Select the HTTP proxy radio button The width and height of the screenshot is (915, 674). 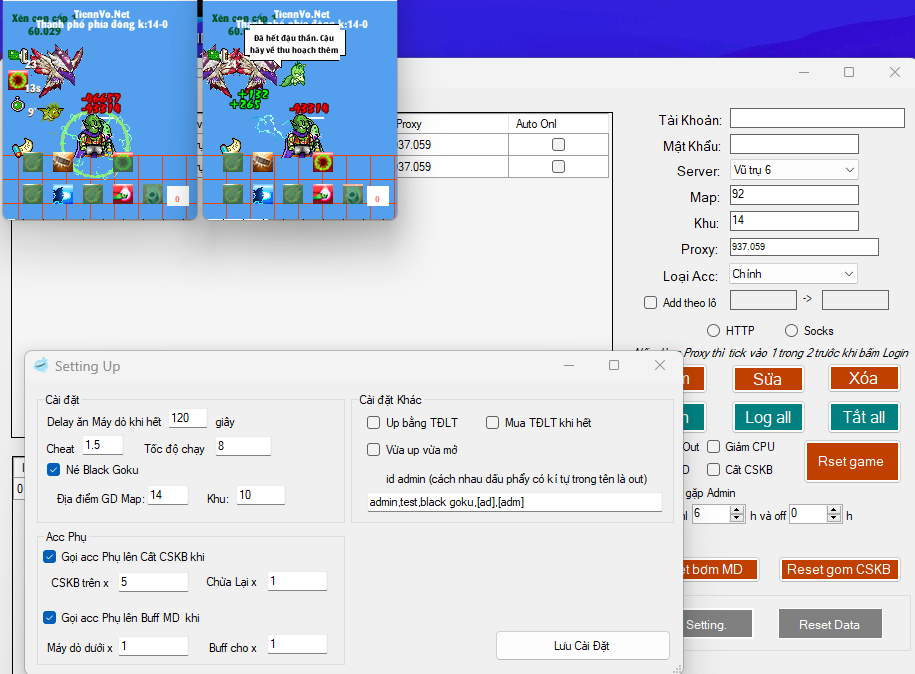point(713,331)
